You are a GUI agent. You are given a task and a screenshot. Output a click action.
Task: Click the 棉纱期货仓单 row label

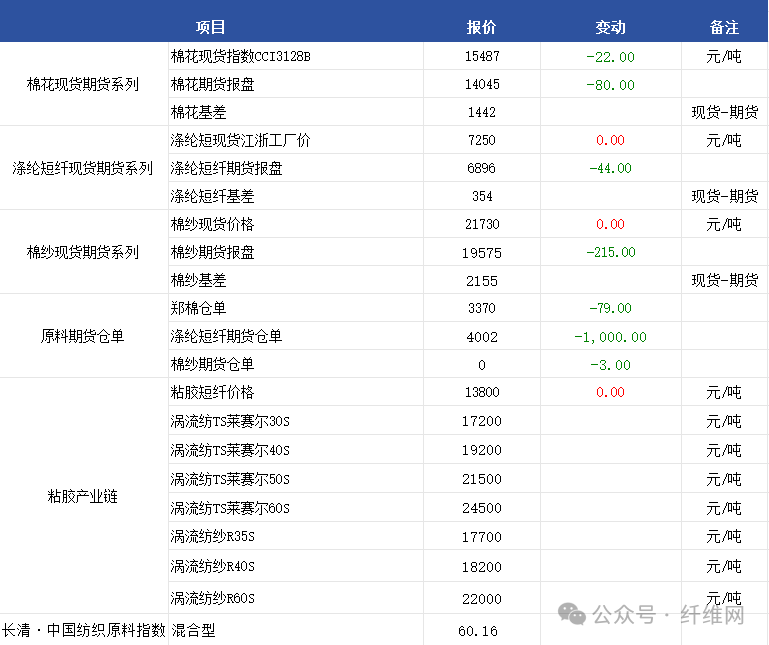213,364
